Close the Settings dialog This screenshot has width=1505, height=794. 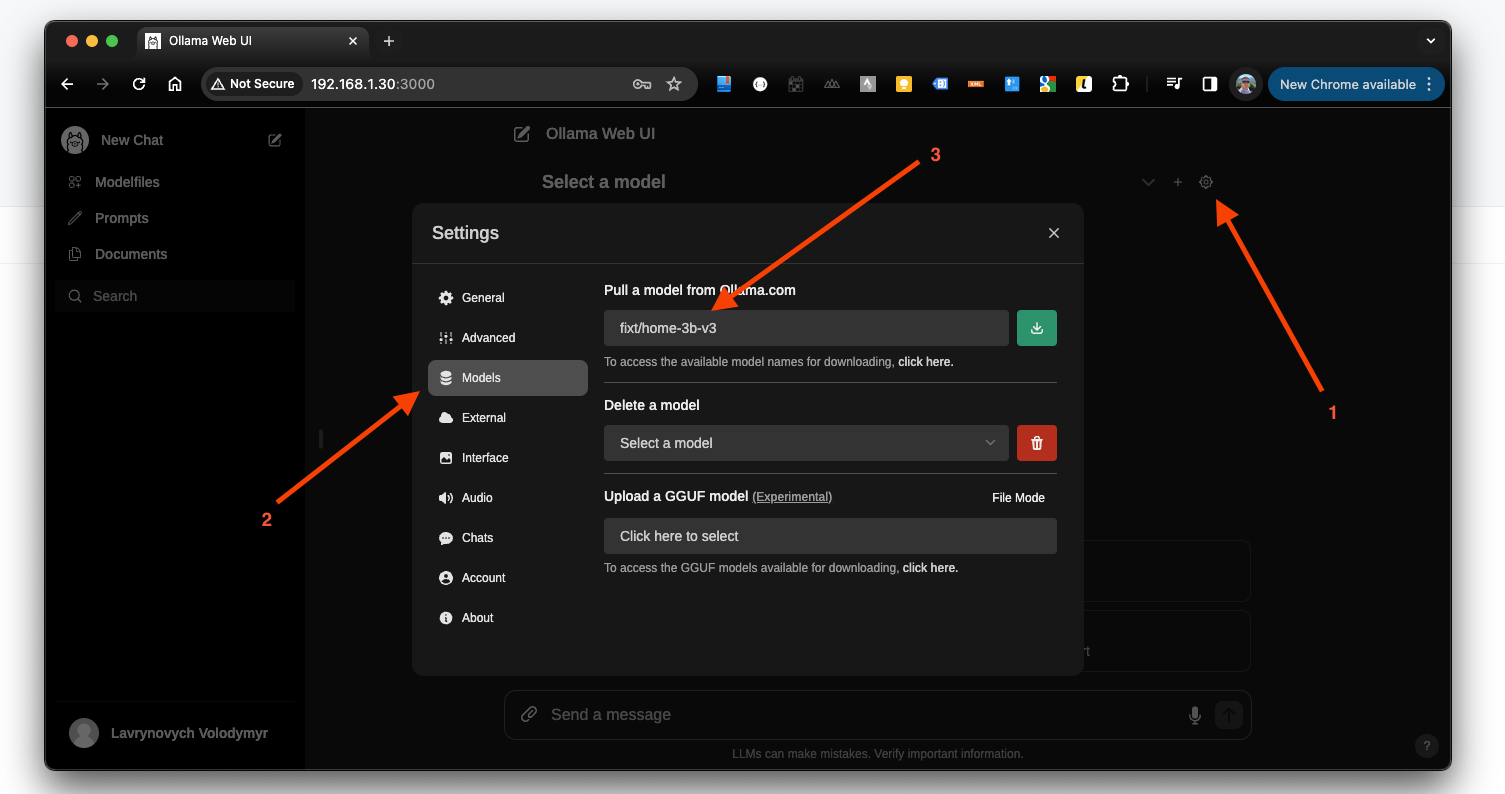(x=1053, y=233)
